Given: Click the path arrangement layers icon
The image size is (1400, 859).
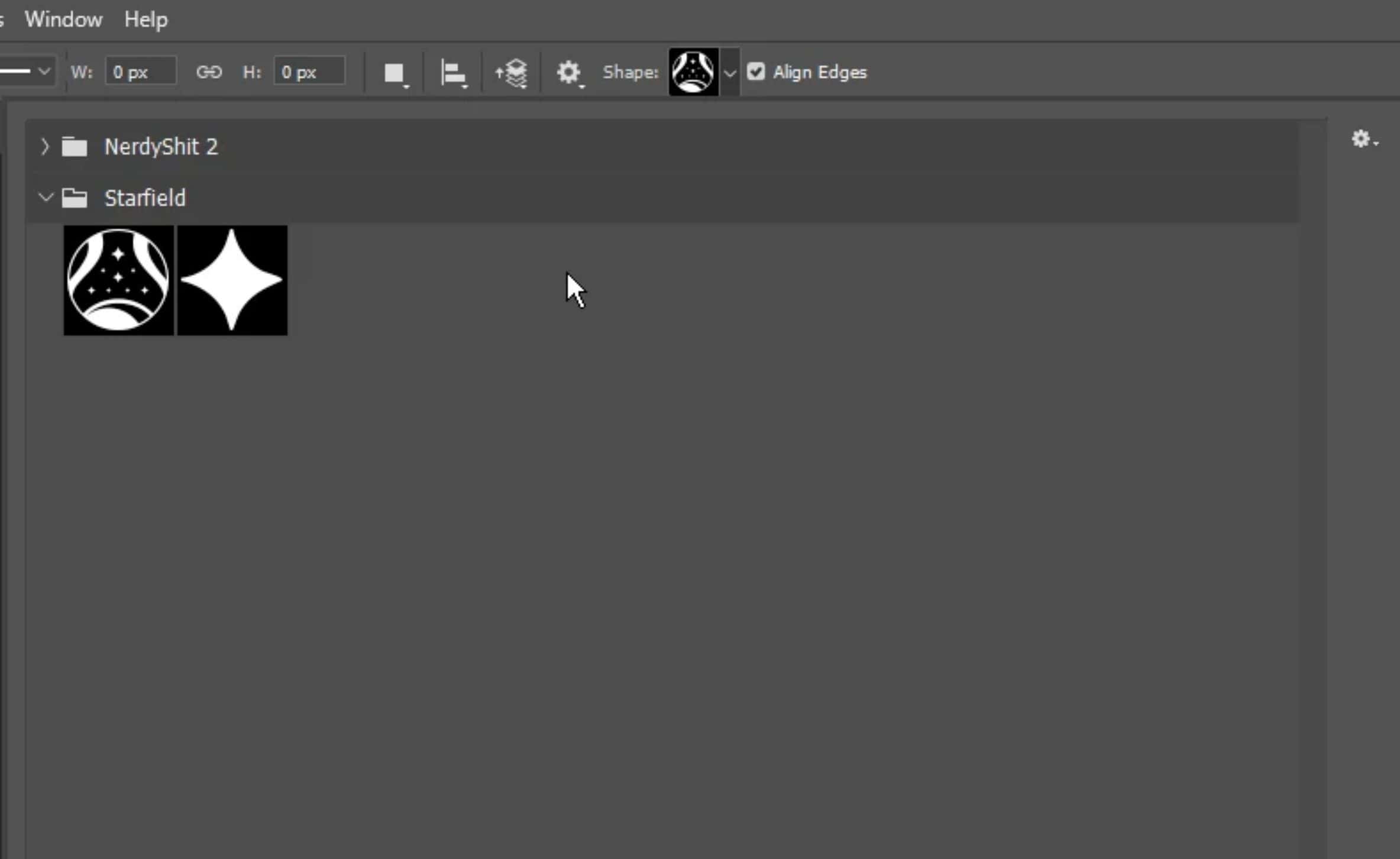Looking at the screenshot, I should [x=512, y=73].
